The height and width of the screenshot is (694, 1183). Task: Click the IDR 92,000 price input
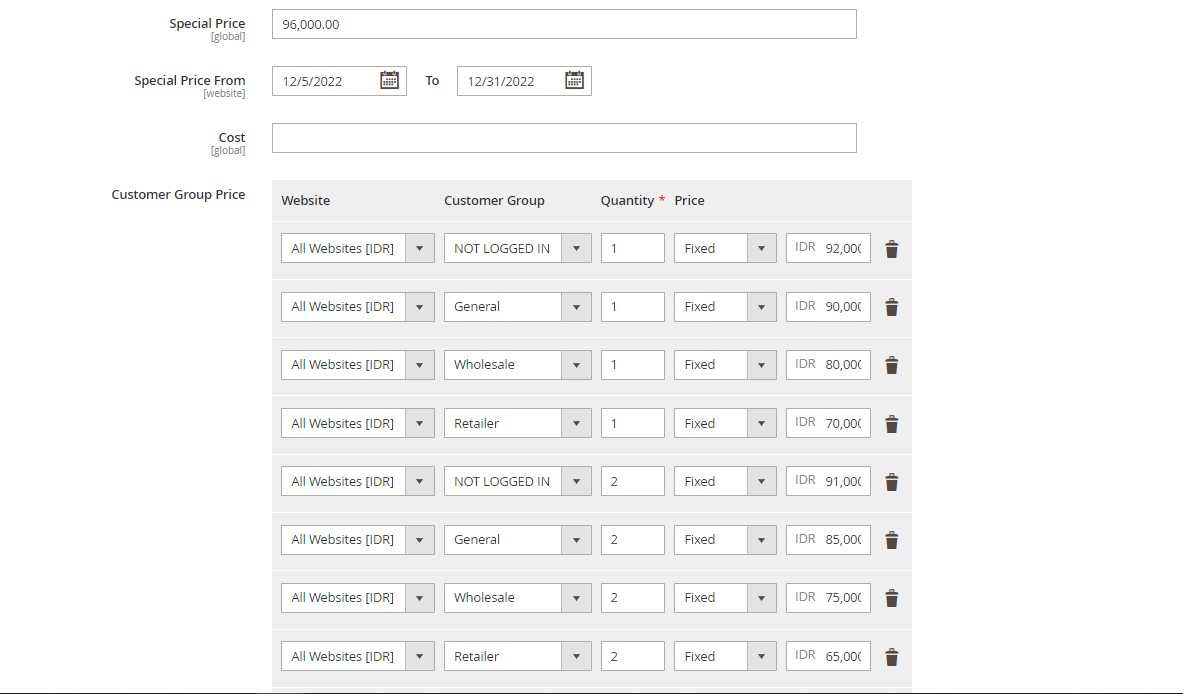(x=838, y=248)
